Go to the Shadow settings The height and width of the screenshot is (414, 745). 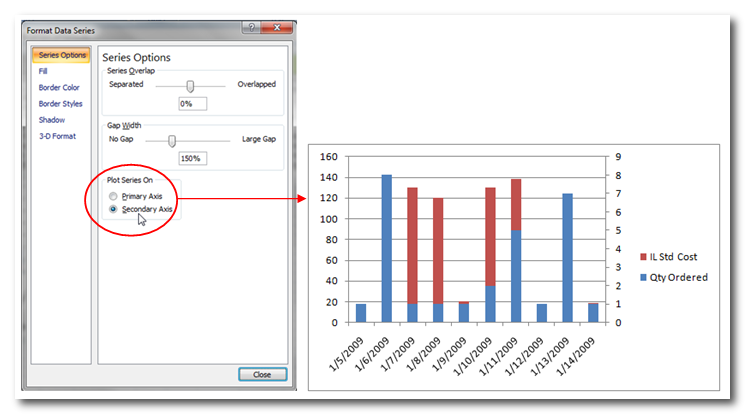point(52,119)
